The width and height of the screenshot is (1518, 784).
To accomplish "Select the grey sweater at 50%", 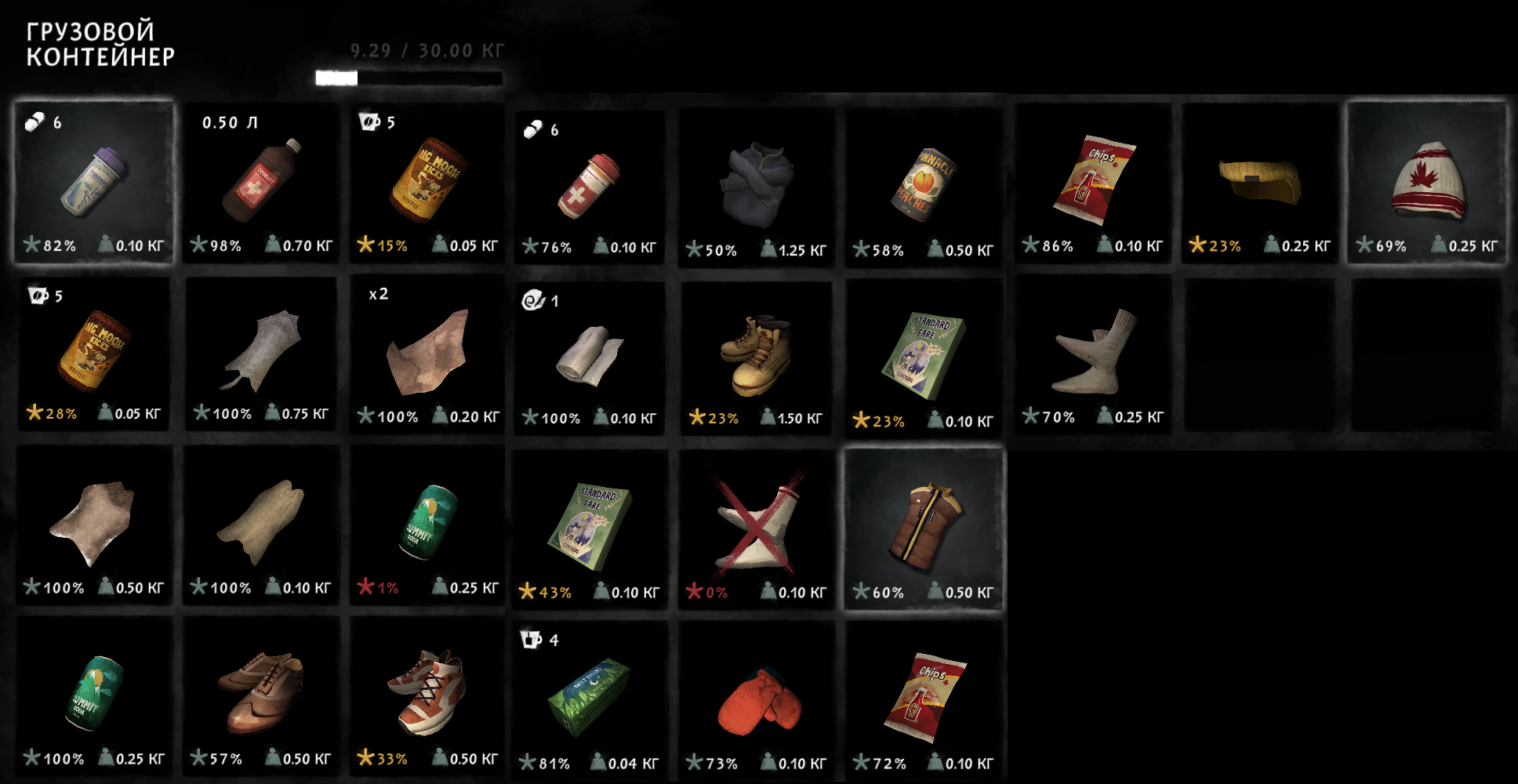I will (x=757, y=187).
